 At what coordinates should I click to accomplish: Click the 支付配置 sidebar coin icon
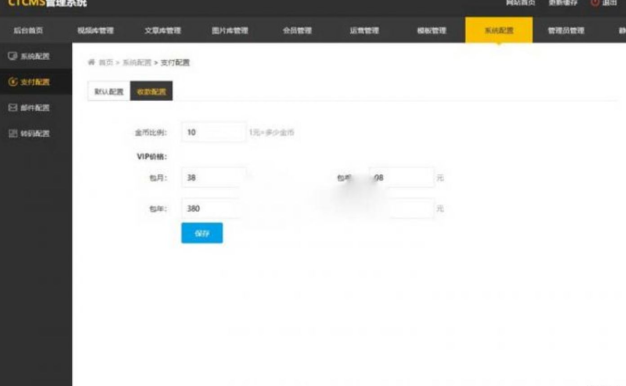[x=12, y=82]
